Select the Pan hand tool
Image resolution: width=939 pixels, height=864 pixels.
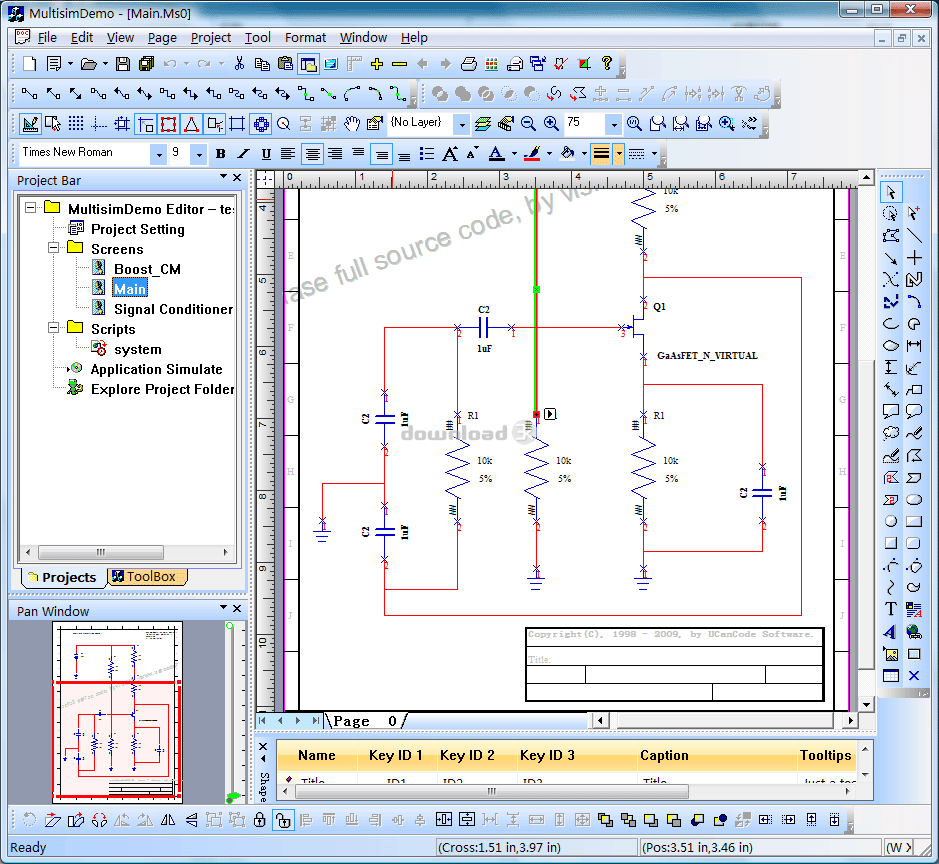(352, 124)
